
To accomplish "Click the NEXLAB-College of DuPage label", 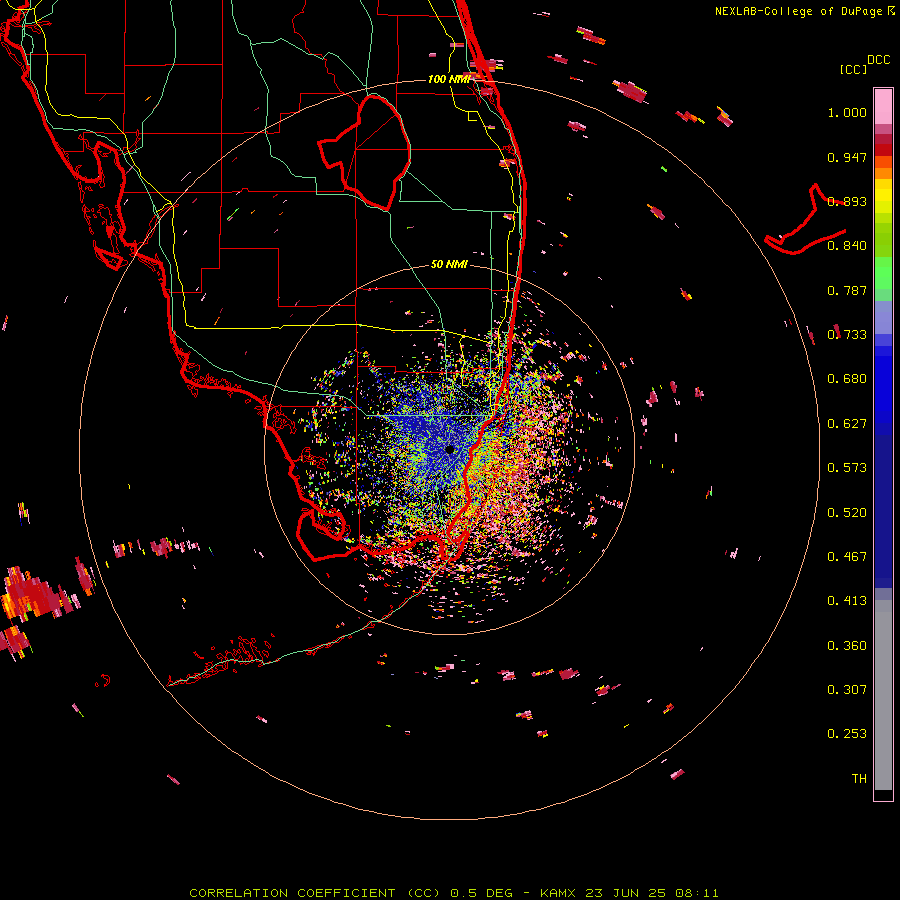I will coord(804,11).
